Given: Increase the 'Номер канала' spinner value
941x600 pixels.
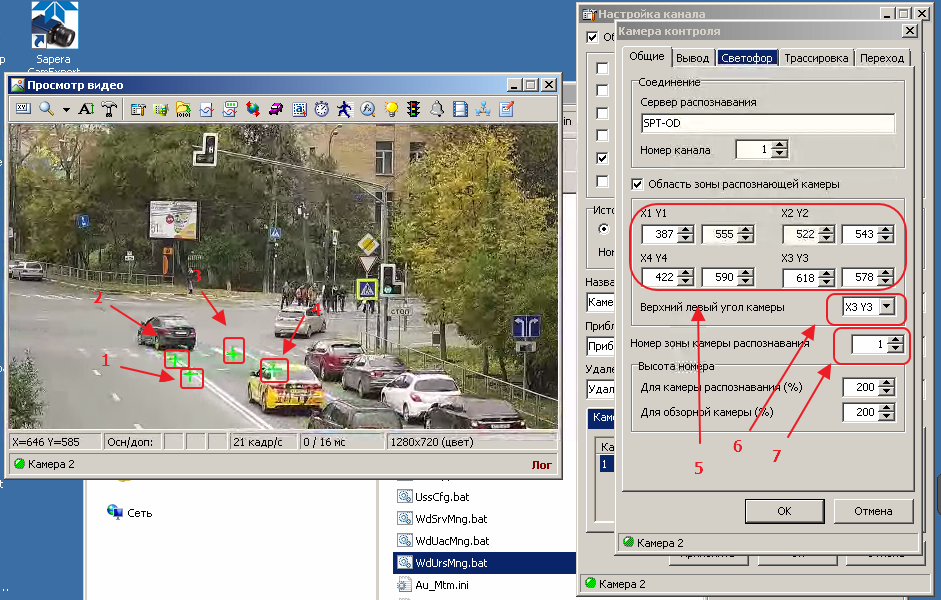Looking at the screenshot, I should (x=780, y=145).
